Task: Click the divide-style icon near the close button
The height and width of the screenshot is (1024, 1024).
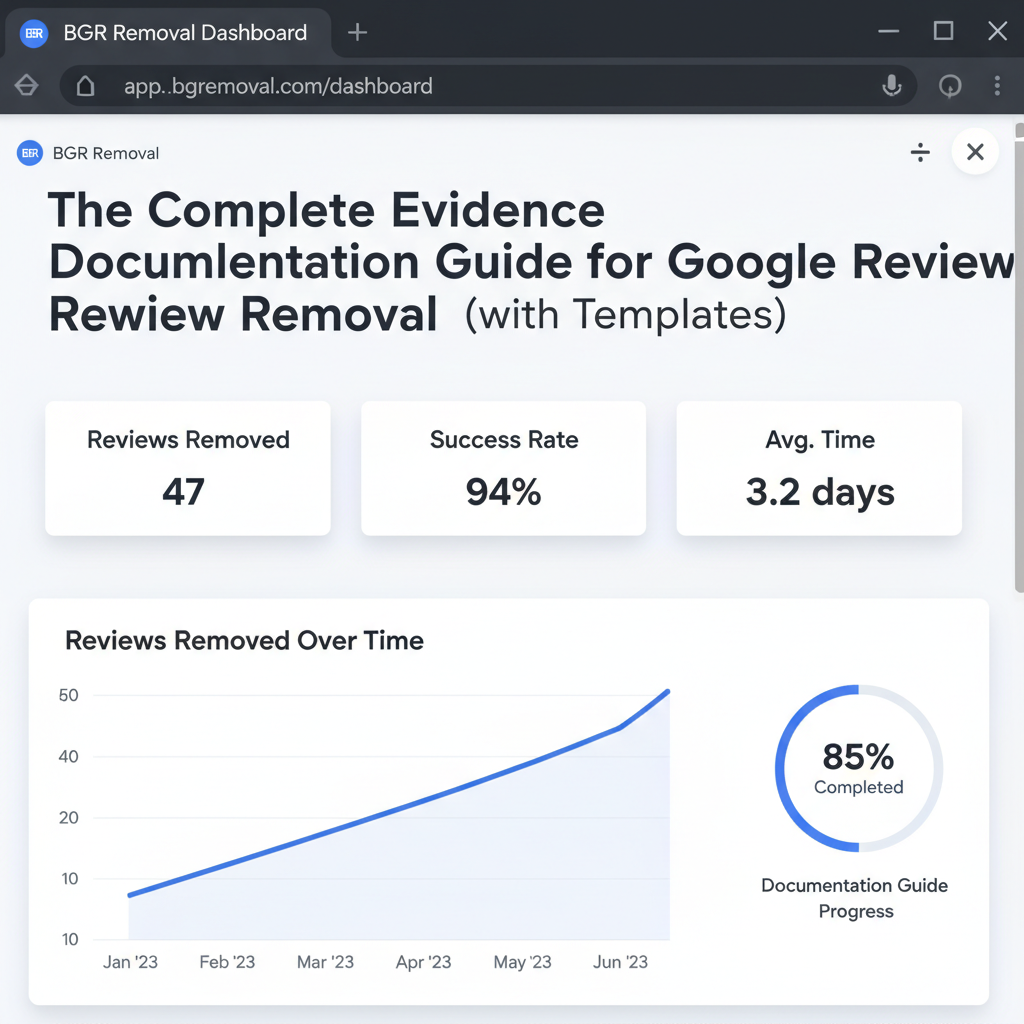Action: [x=920, y=152]
